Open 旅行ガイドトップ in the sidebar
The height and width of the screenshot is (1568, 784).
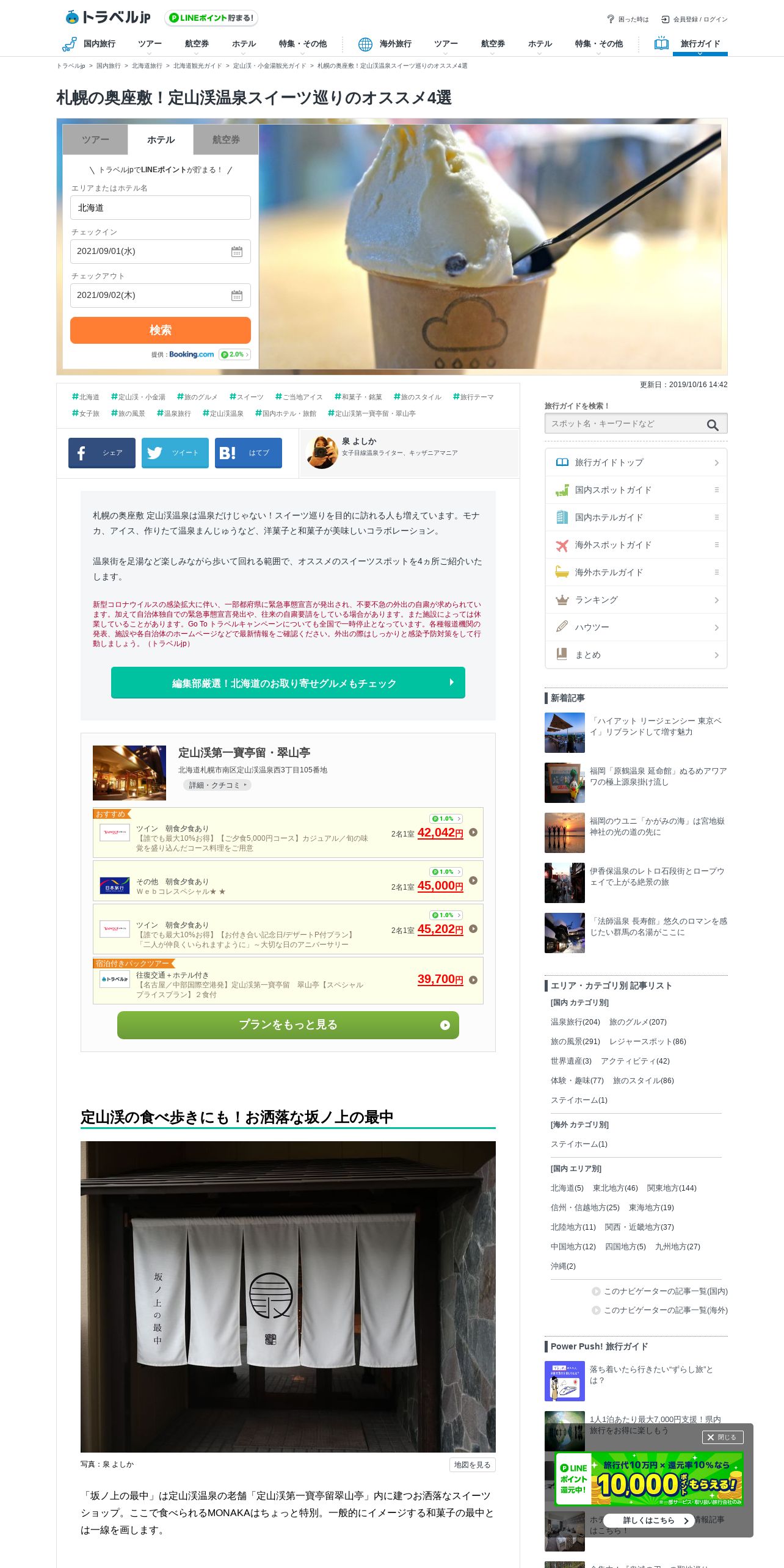point(636,462)
